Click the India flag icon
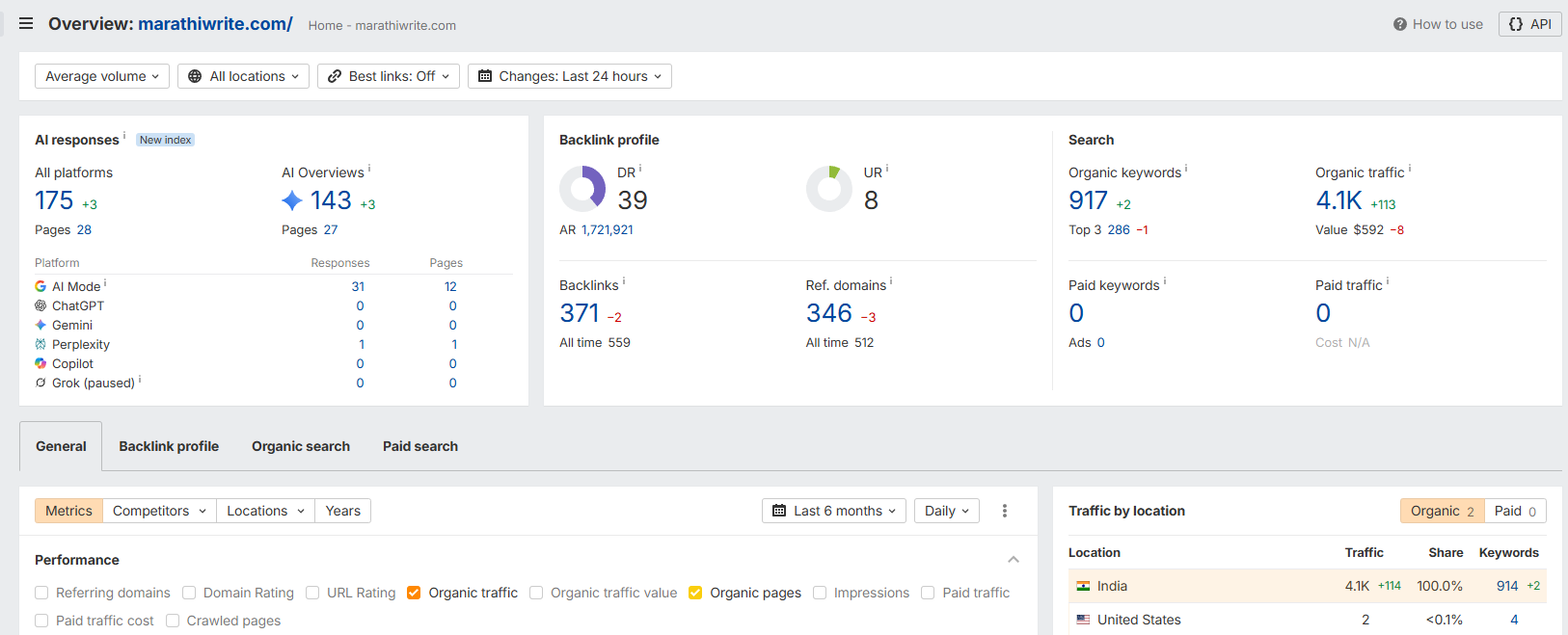1568x635 pixels. pyautogui.click(x=1083, y=586)
